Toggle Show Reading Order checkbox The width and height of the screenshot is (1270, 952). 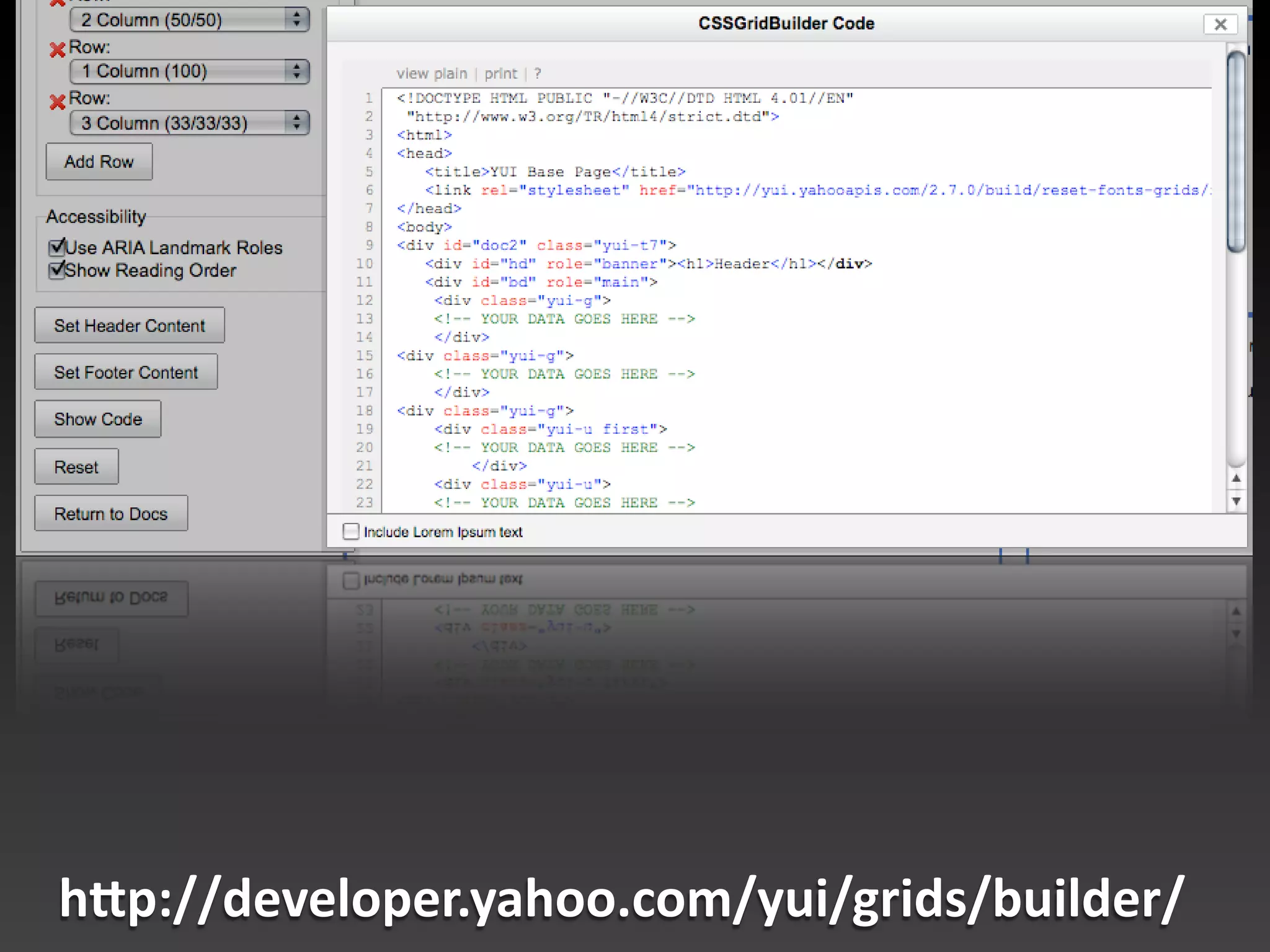pyautogui.click(x=57, y=270)
